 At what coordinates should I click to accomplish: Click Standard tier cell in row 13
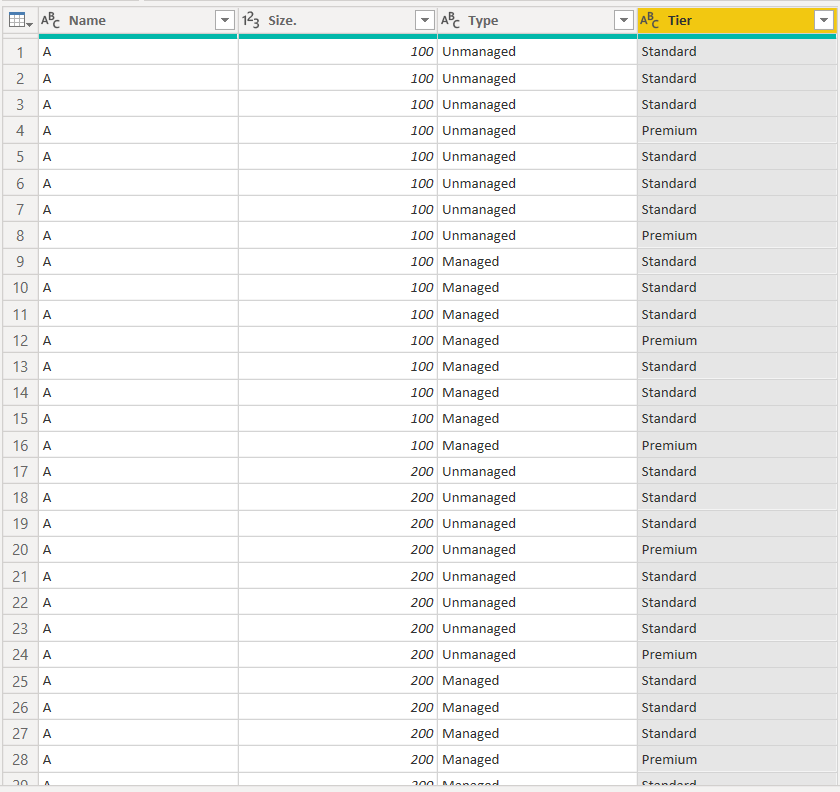pos(737,367)
